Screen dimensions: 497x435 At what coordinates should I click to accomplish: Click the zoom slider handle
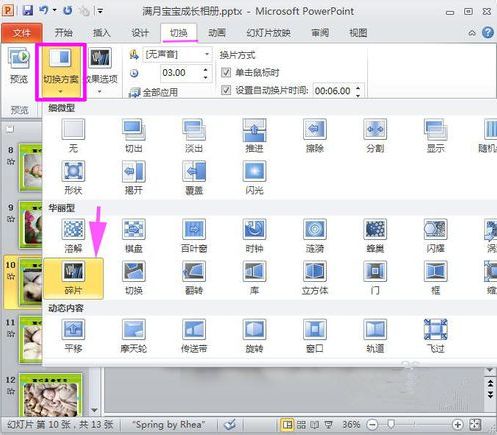point(392,425)
